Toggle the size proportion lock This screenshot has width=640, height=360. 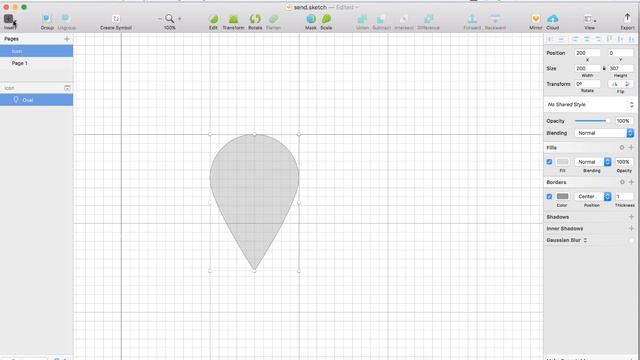tap(604, 69)
